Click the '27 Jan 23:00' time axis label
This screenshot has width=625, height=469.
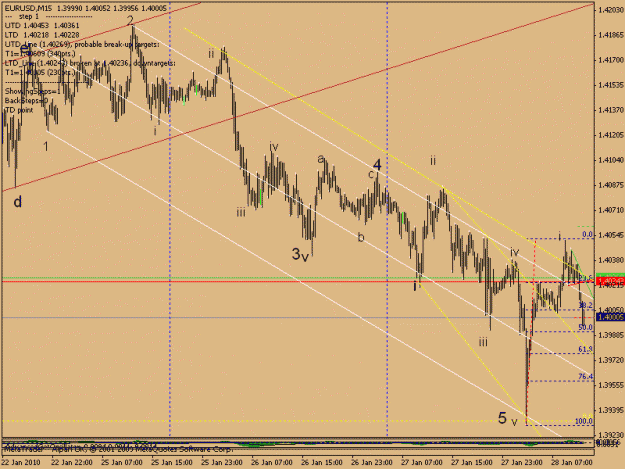click(x=522, y=463)
